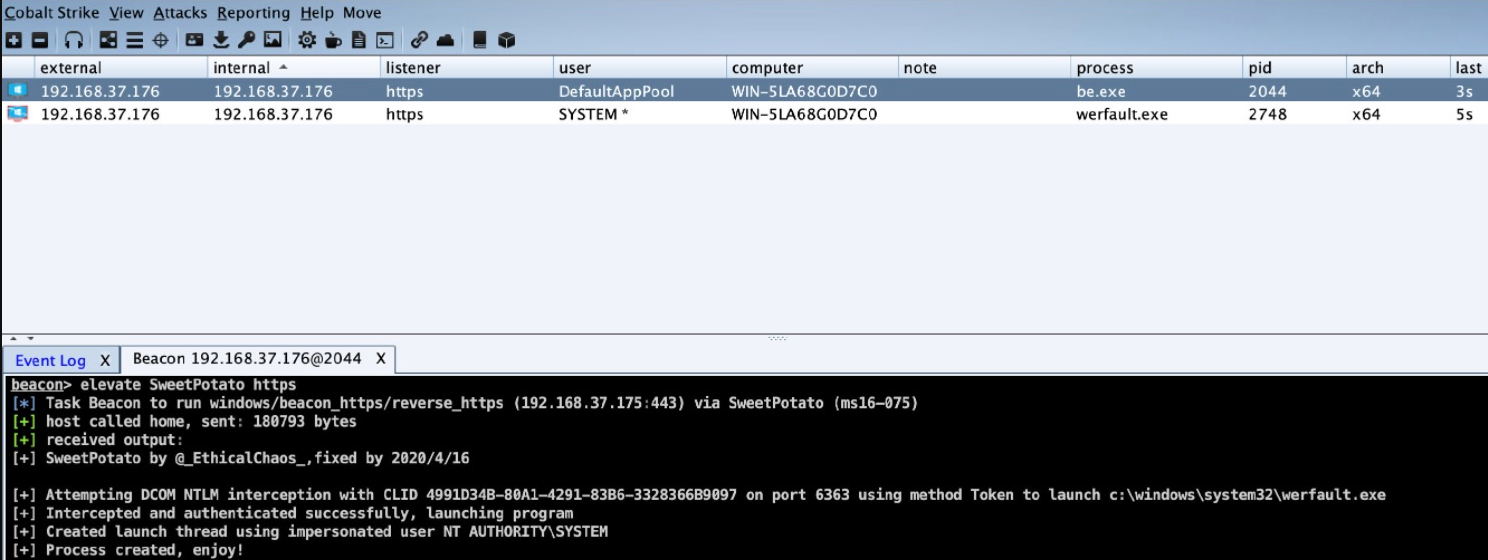Open the Help menu

(x=317, y=13)
